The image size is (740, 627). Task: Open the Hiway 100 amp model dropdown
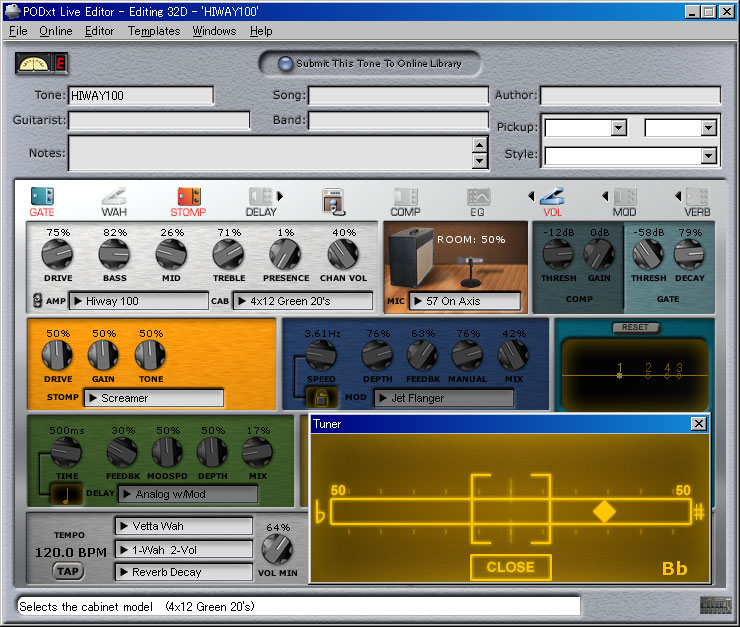pos(139,301)
